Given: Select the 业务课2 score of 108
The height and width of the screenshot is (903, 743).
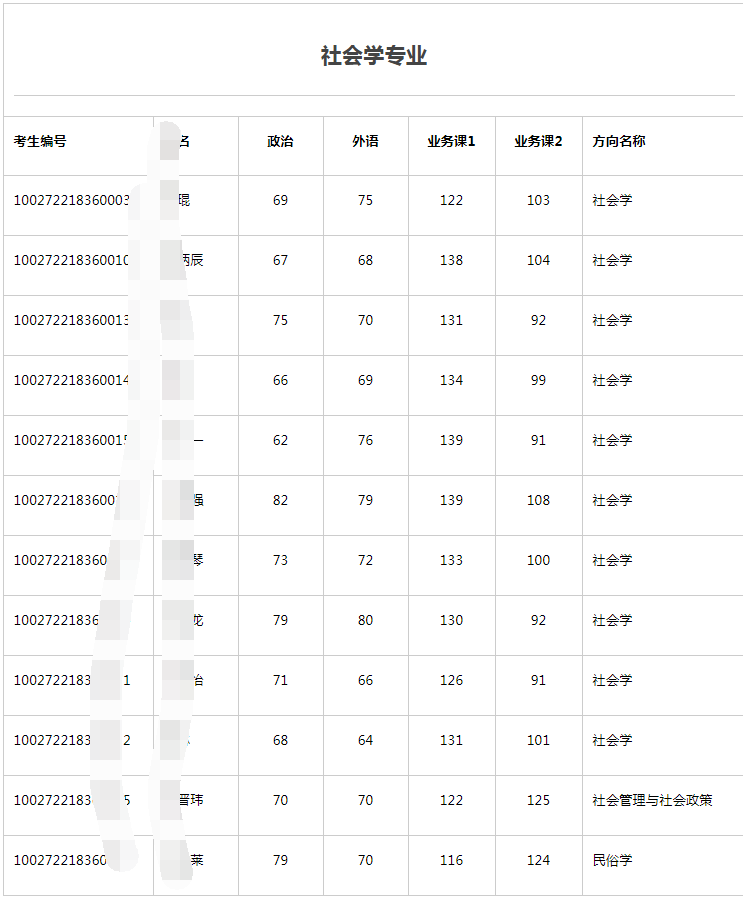Looking at the screenshot, I should [538, 500].
